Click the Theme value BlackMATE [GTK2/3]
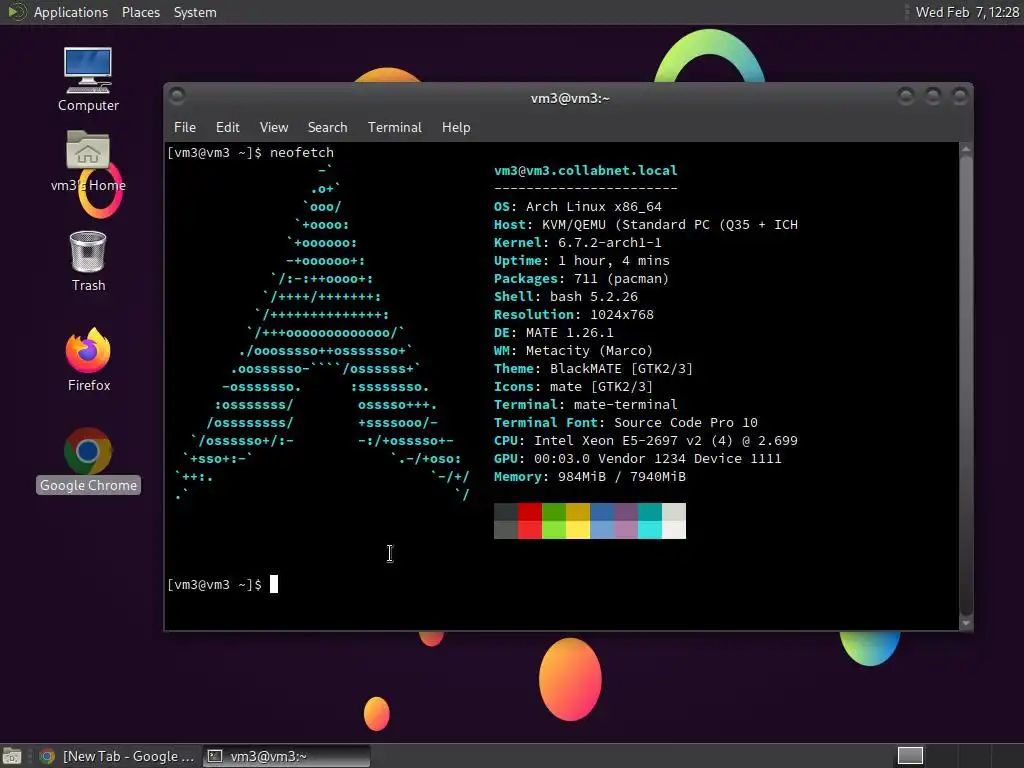 pos(621,369)
